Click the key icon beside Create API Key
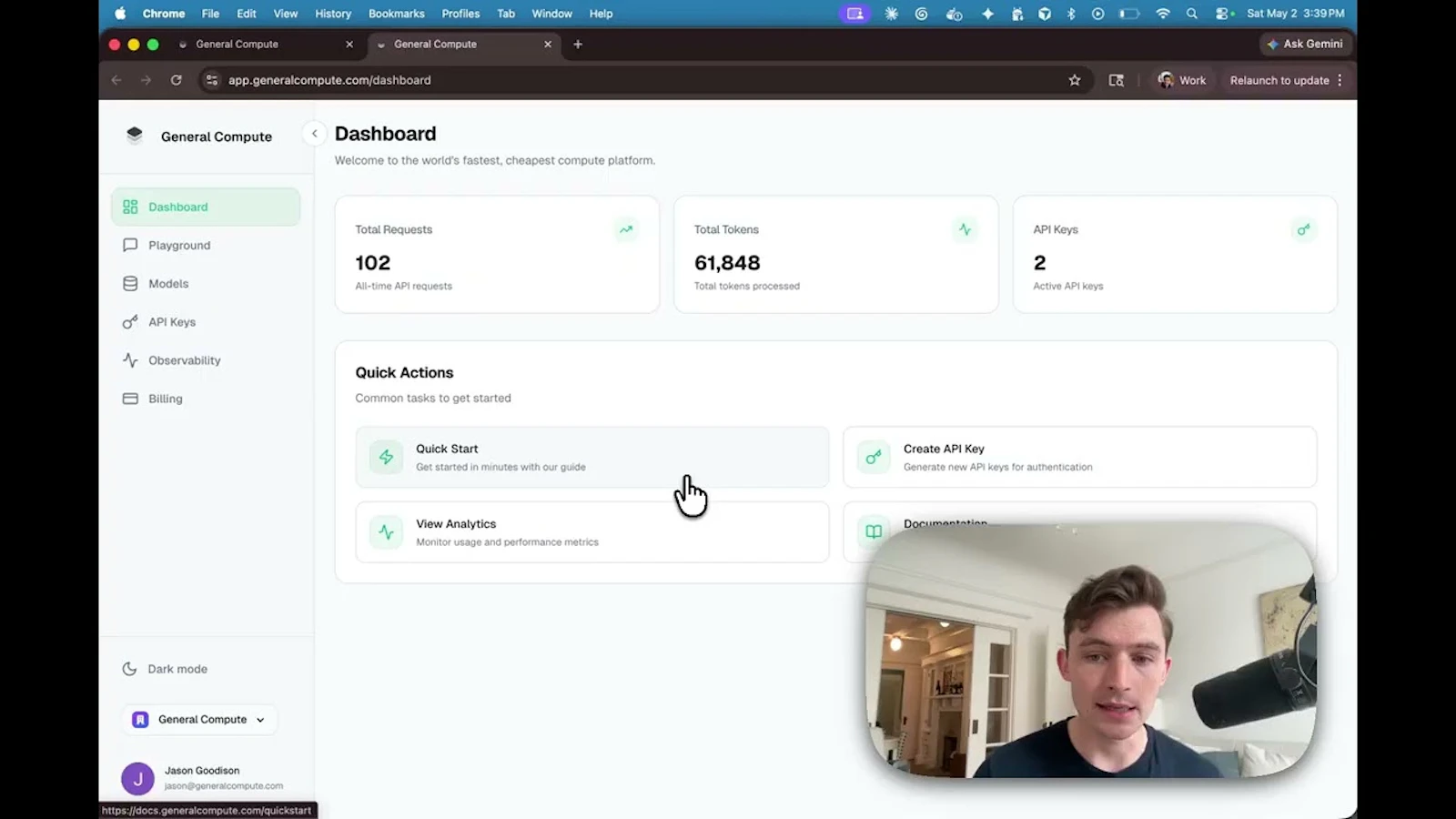This screenshot has height=819, width=1456. pyautogui.click(x=874, y=457)
